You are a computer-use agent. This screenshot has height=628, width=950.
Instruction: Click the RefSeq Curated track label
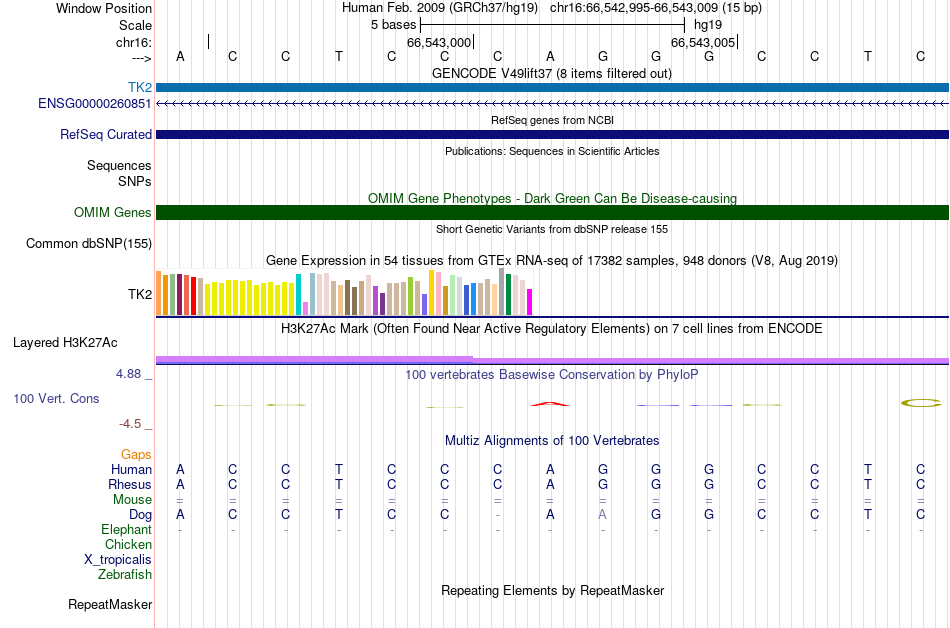(105, 134)
